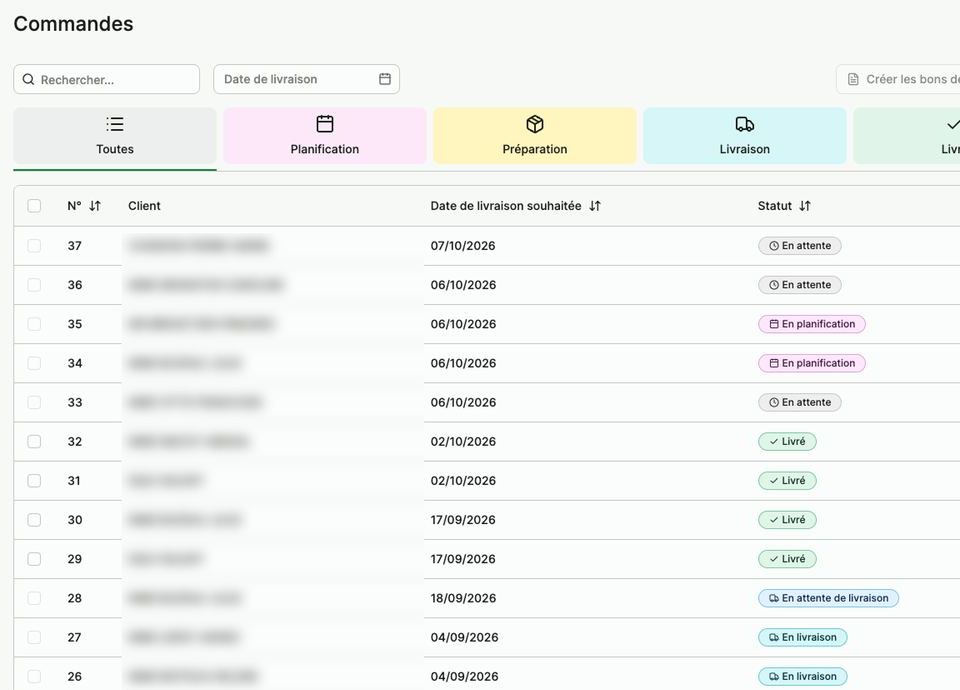Screen dimensions: 960x690
Task: Toggle the select-all orders checkbox
Action: point(34,206)
